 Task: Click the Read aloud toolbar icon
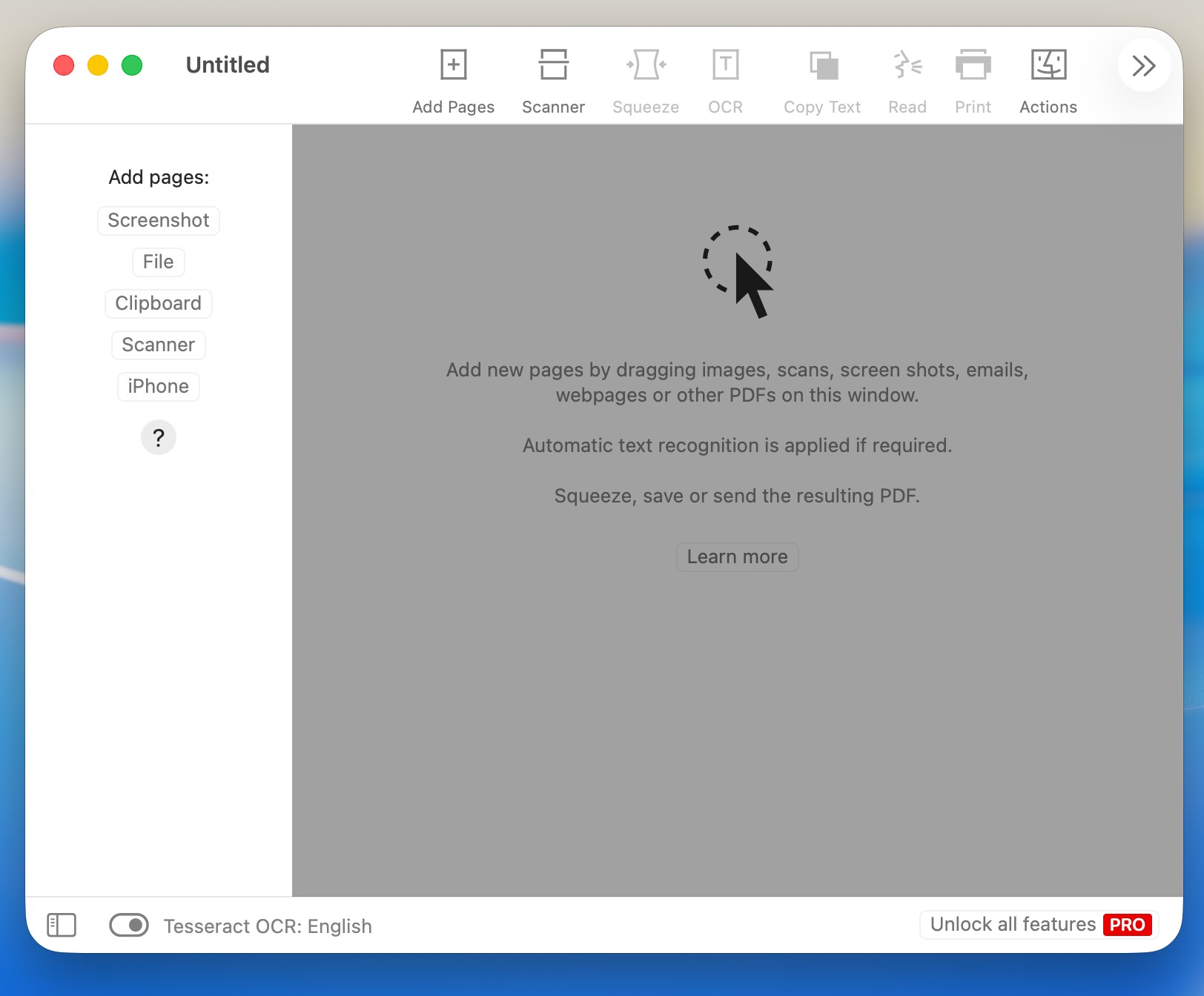(907, 65)
